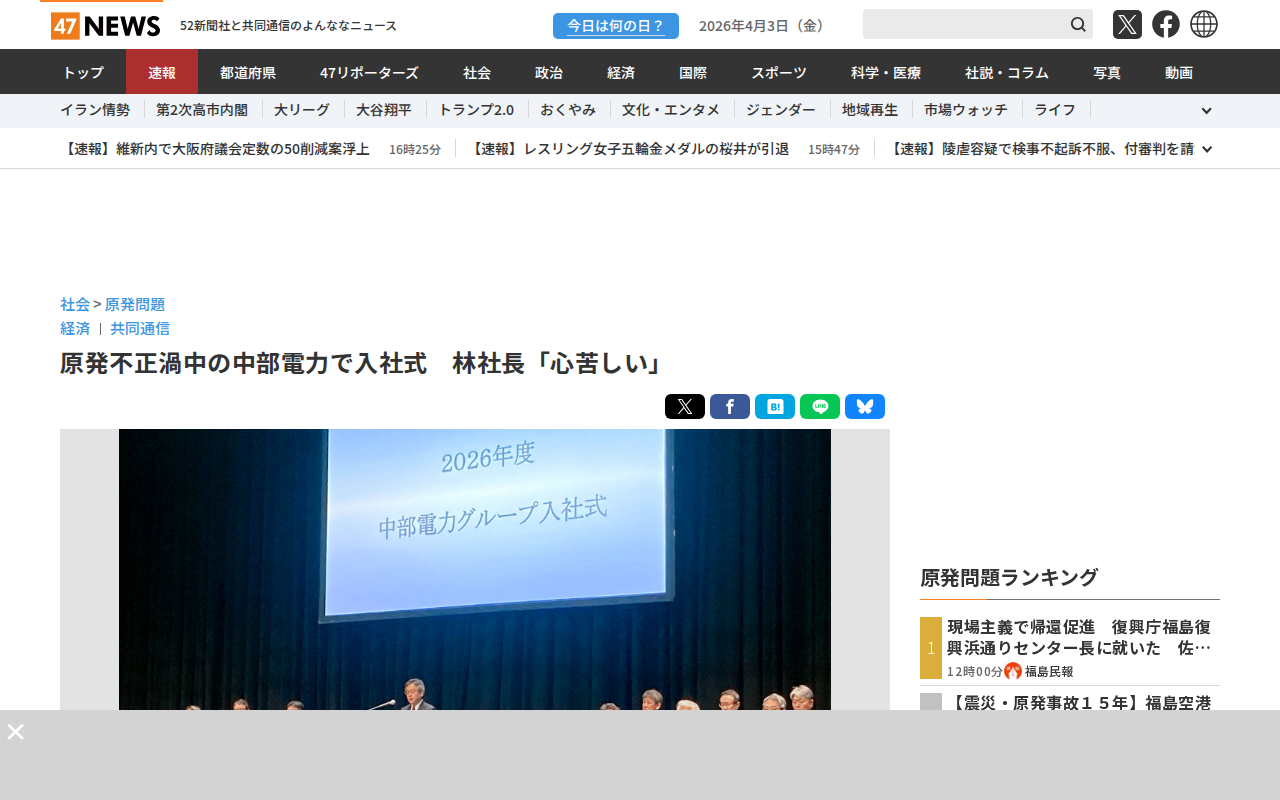Screen dimensions: 1280x800
Task: Click the 社会 breadcrumb link
Action: (x=75, y=304)
